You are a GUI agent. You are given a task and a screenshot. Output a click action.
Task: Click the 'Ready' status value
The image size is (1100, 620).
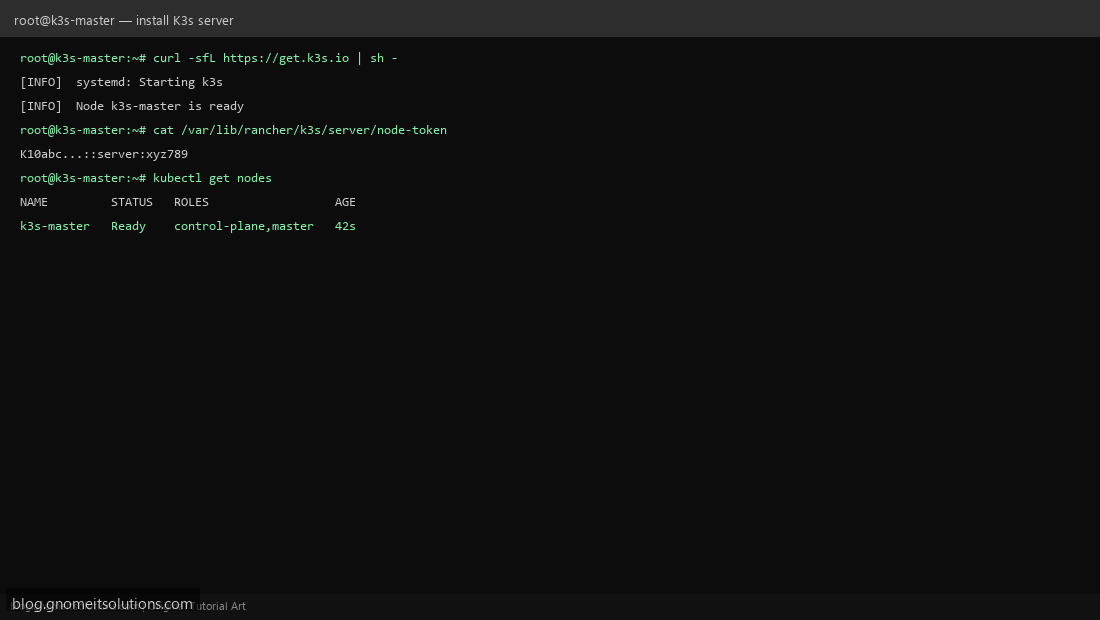click(128, 226)
